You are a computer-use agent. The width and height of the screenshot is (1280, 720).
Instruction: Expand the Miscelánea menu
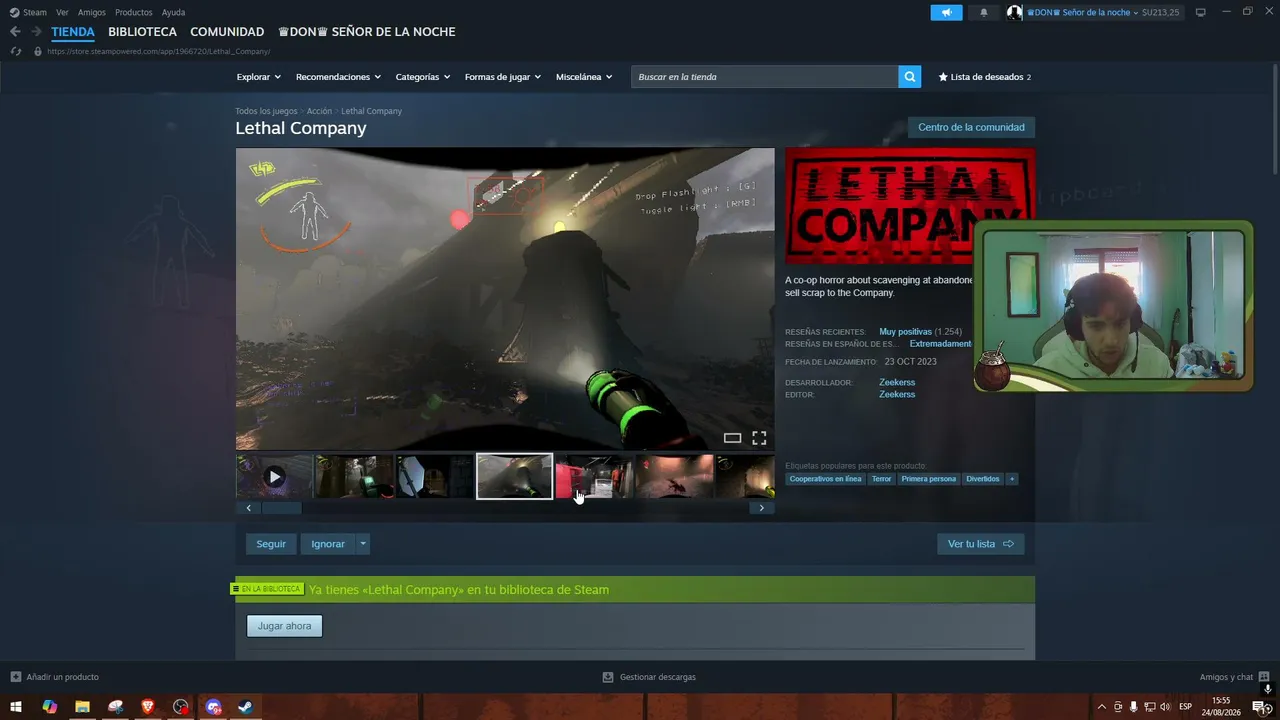tap(585, 77)
